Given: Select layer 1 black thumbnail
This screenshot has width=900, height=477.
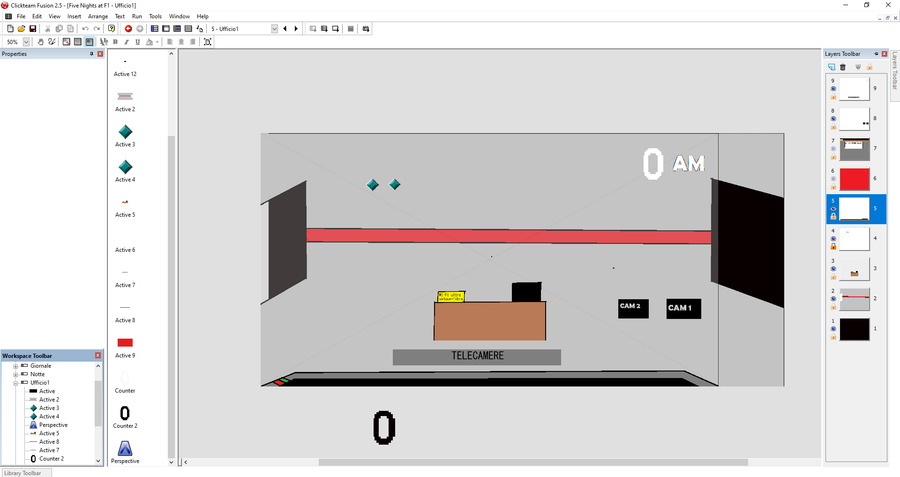Looking at the screenshot, I should pos(854,329).
